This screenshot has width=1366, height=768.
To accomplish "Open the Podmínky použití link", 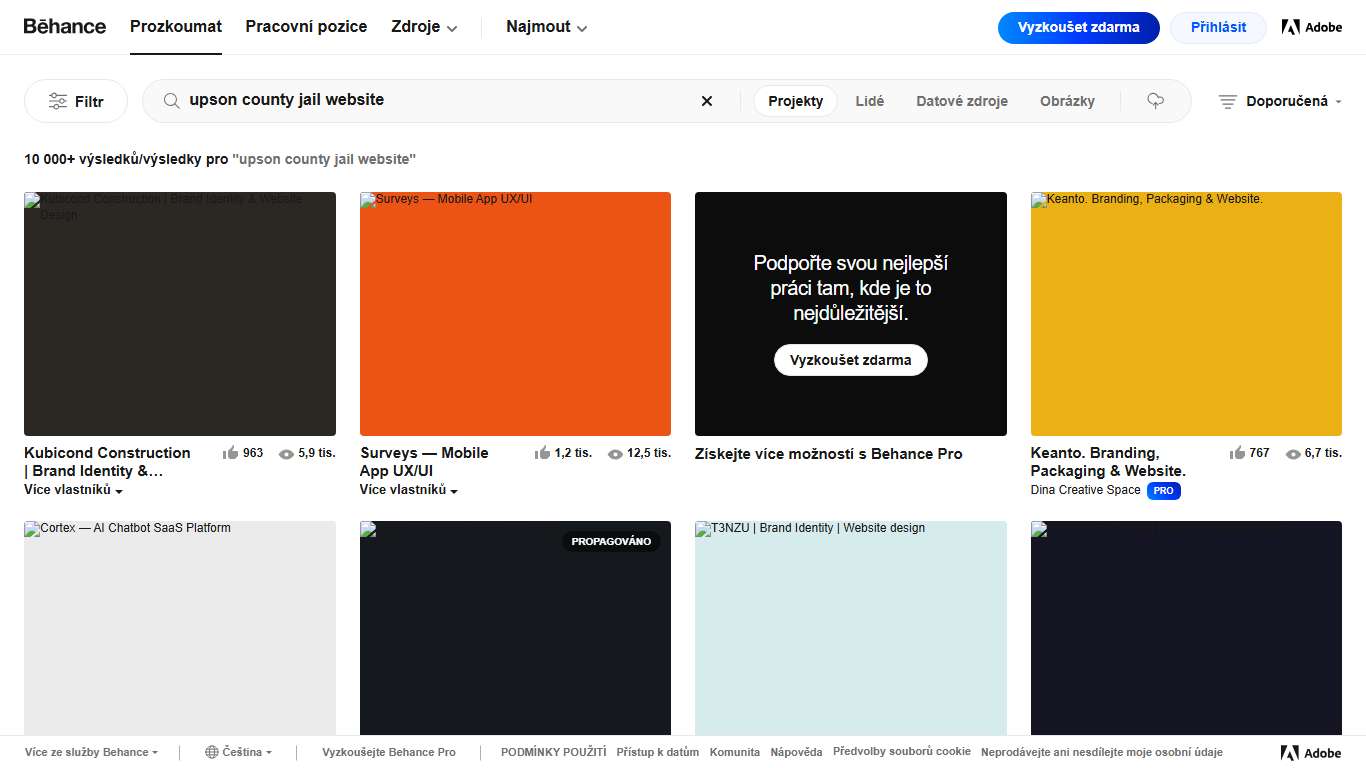I will (553, 751).
